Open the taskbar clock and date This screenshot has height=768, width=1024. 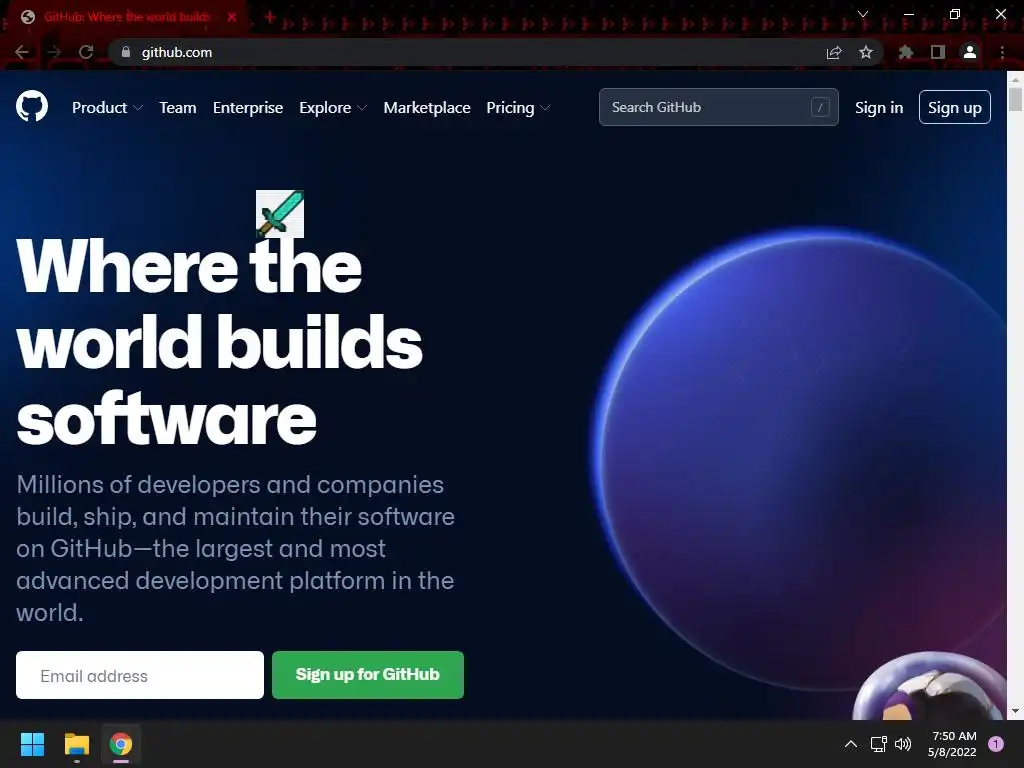tap(953, 744)
